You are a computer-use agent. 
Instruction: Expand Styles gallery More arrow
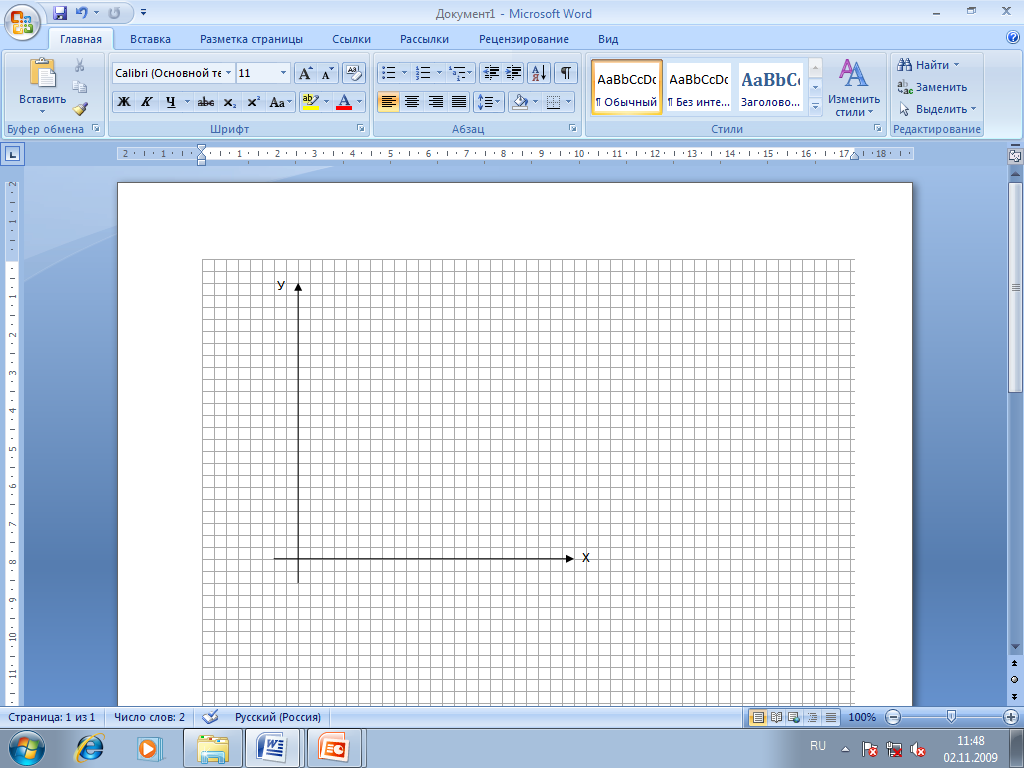tap(815, 106)
